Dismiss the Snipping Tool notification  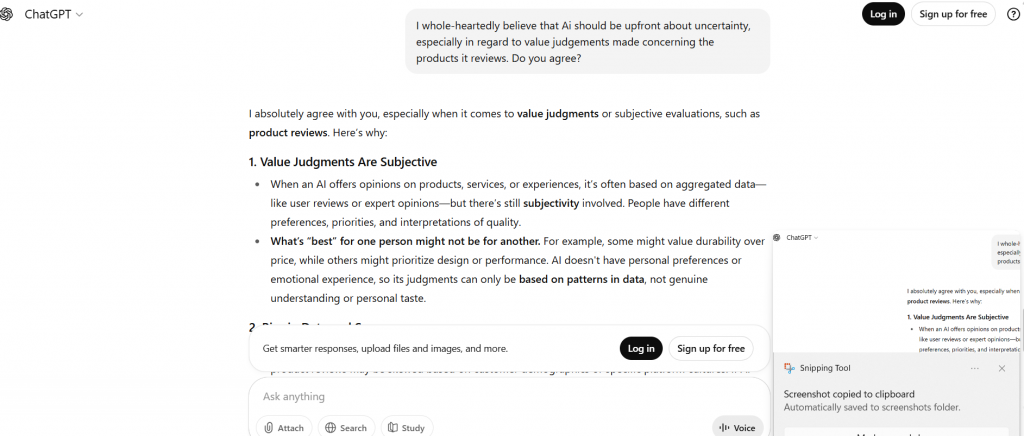[x=1002, y=368]
